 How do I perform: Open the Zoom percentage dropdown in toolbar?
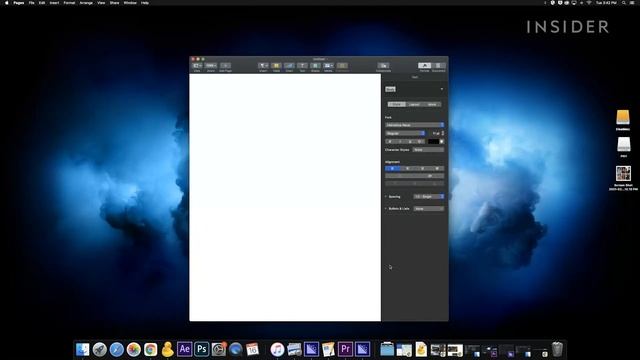[211, 65]
